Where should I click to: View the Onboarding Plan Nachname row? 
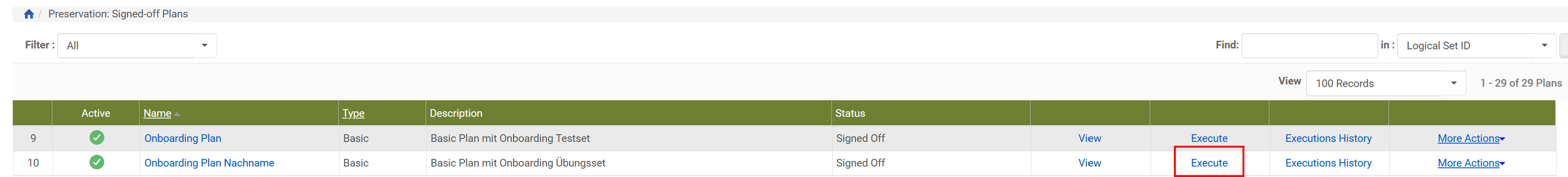(x=1090, y=163)
